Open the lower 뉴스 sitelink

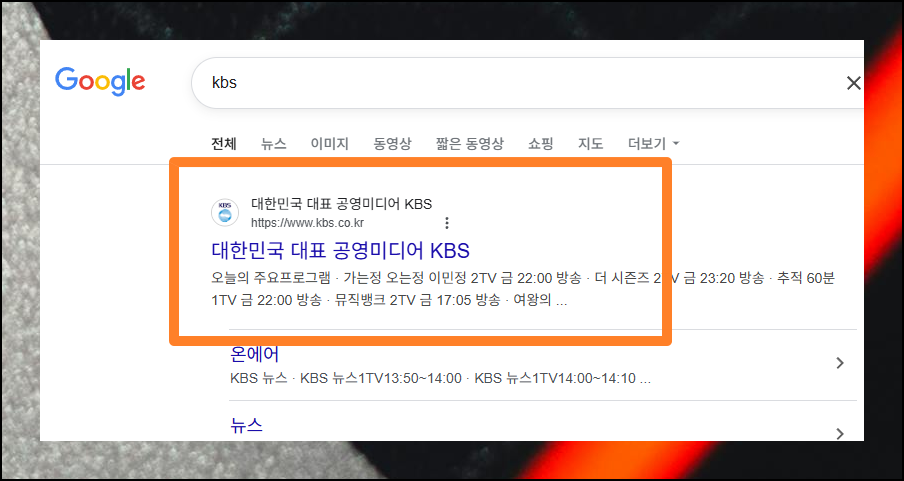[246, 426]
